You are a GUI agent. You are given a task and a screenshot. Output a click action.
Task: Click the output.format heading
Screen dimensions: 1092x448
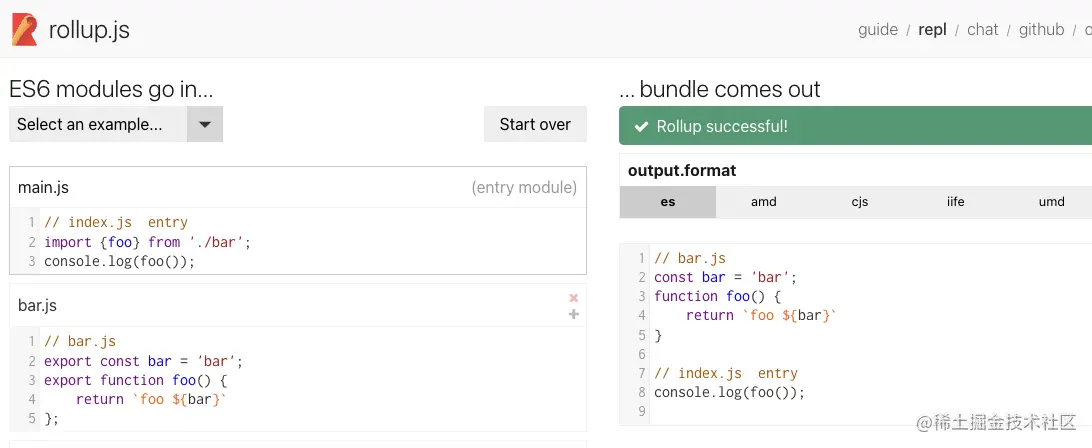(x=682, y=171)
